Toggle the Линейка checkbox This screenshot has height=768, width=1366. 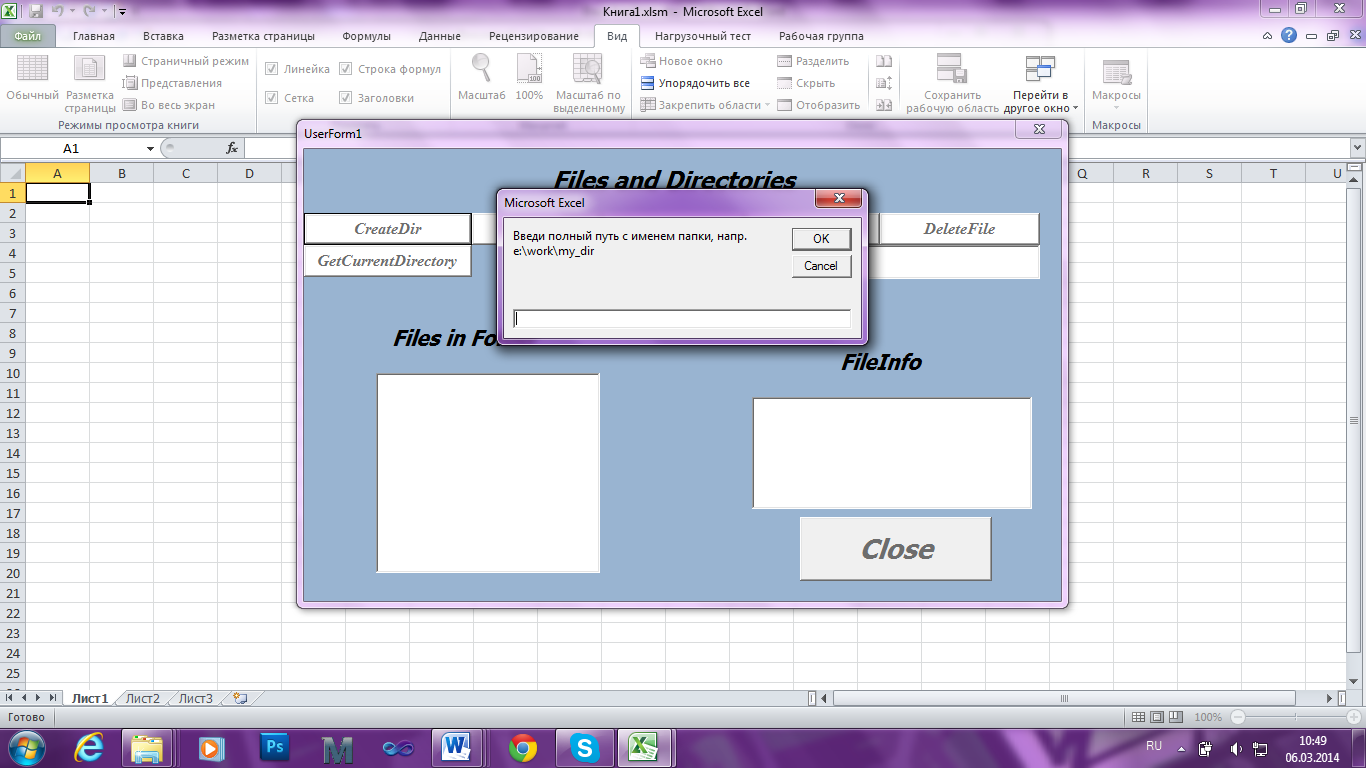point(271,69)
